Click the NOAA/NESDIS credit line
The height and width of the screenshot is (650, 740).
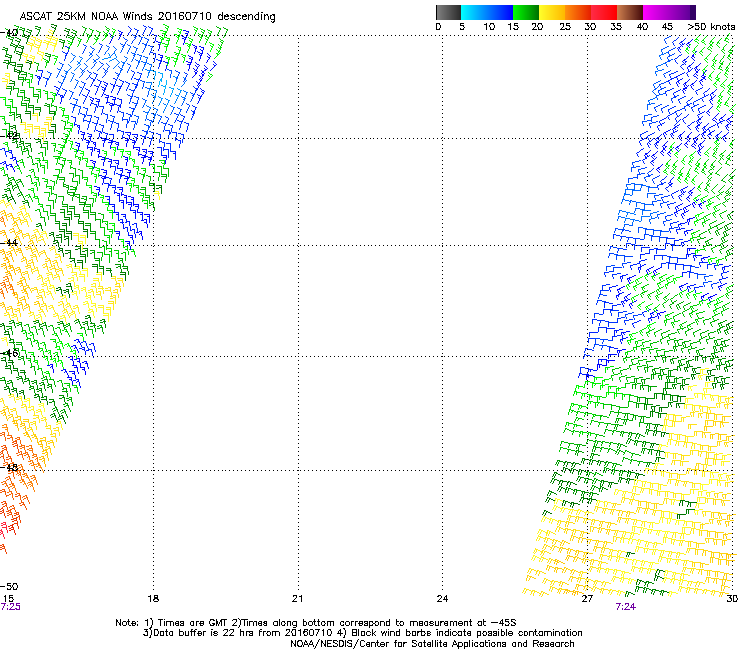(x=432, y=644)
